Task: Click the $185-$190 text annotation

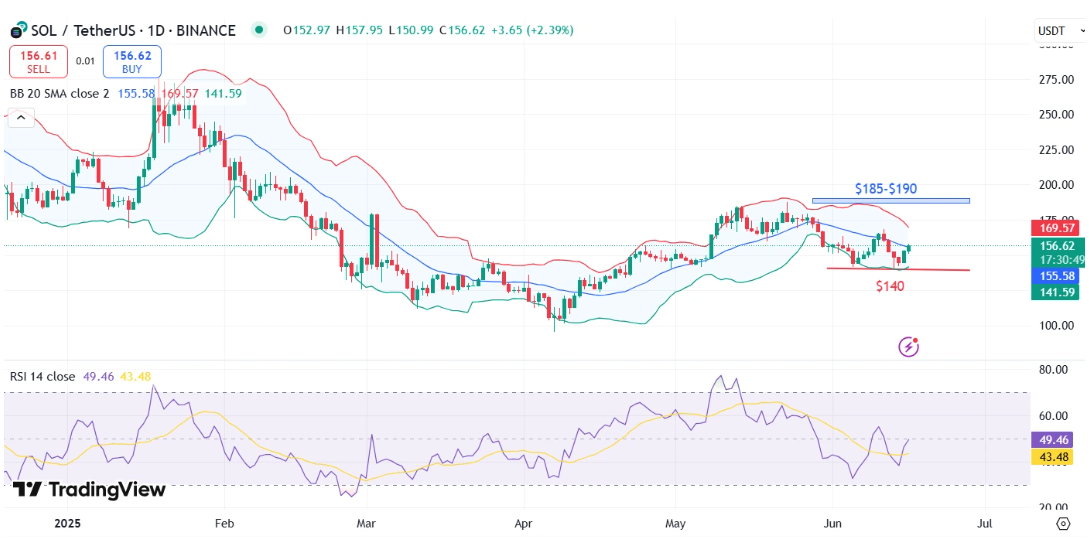Action: pos(885,188)
